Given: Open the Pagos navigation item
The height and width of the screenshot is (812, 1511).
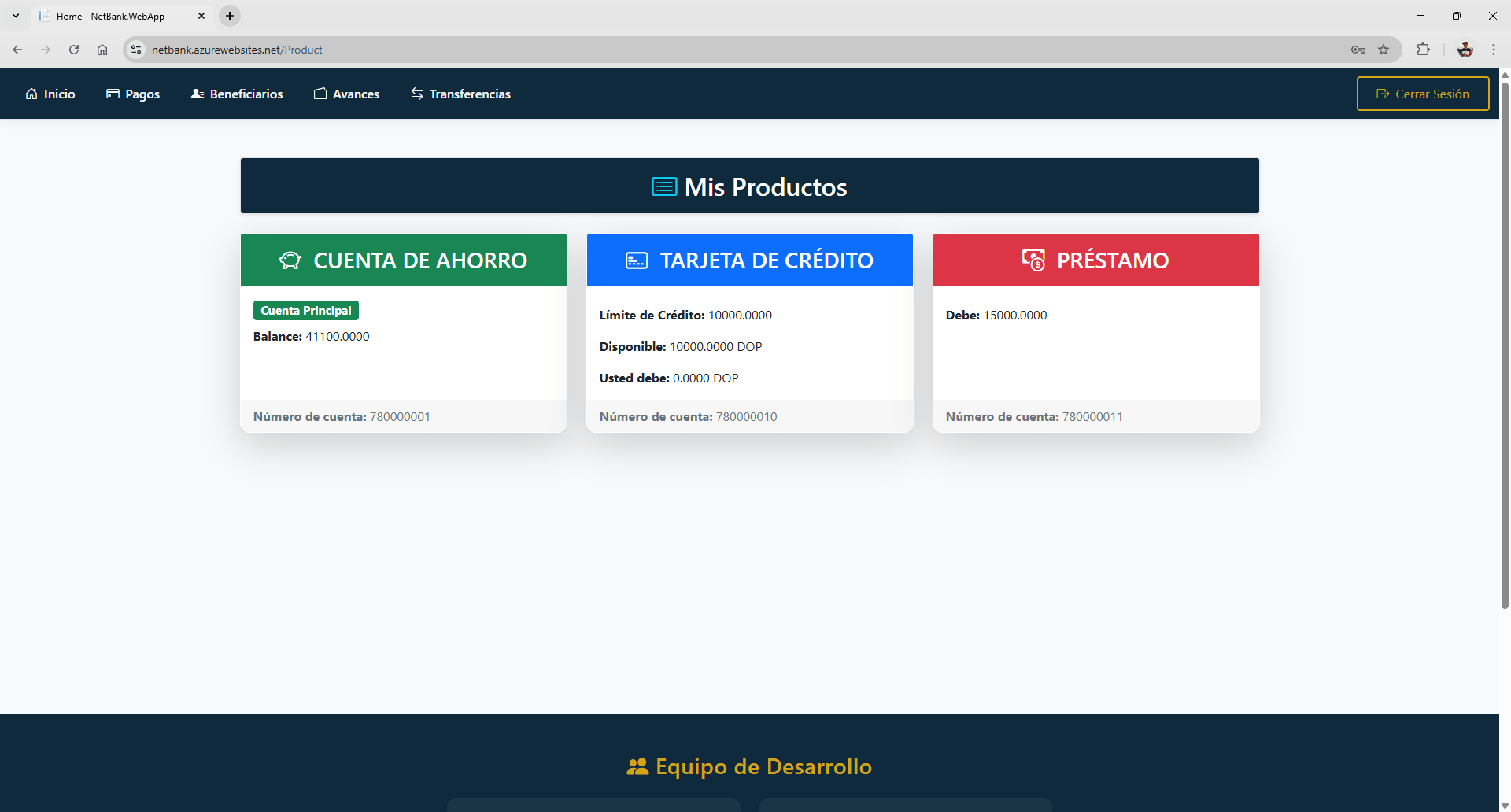Looking at the screenshot, I should [133, 94].
